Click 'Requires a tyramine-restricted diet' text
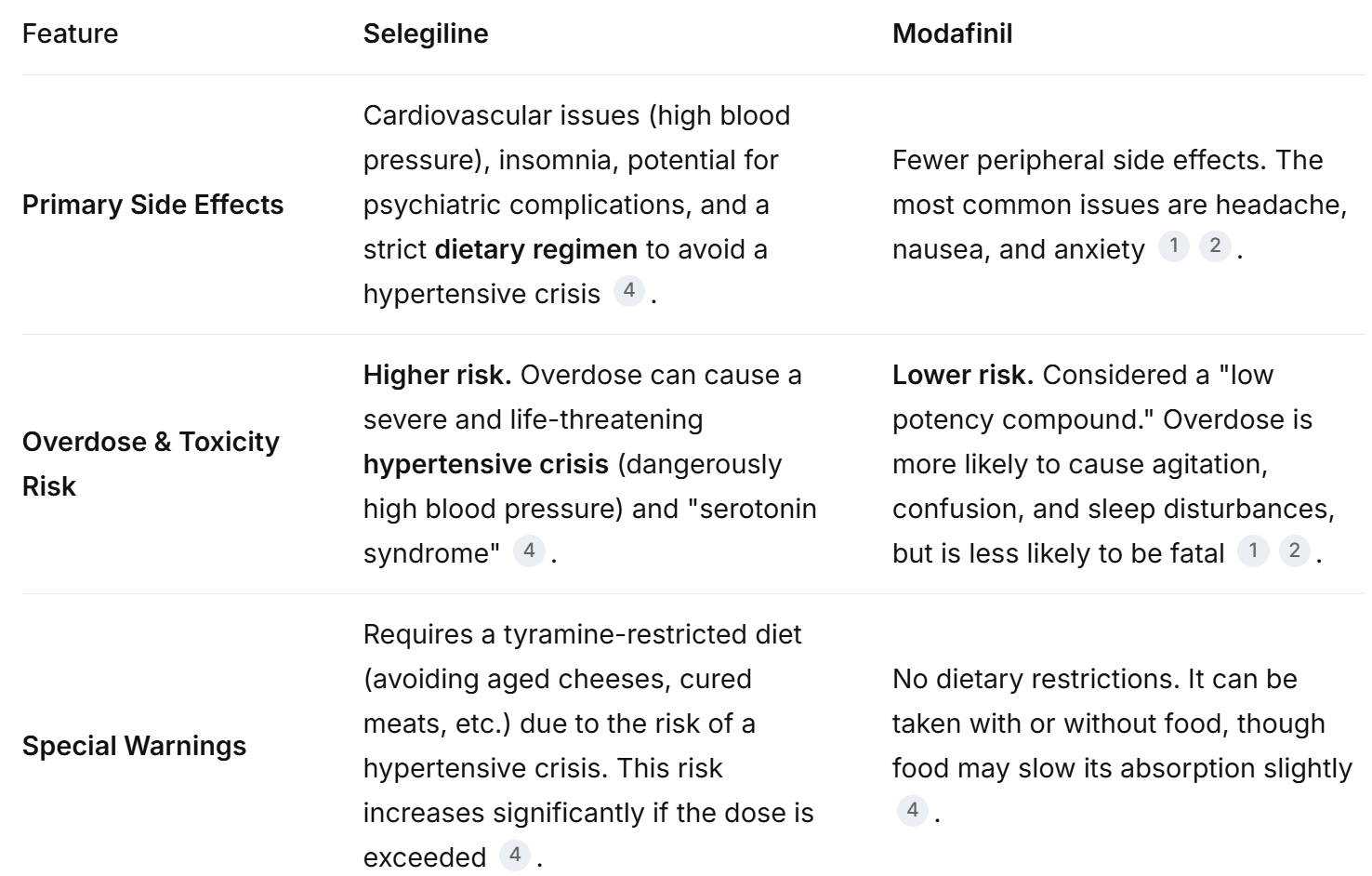 point(582,634)
